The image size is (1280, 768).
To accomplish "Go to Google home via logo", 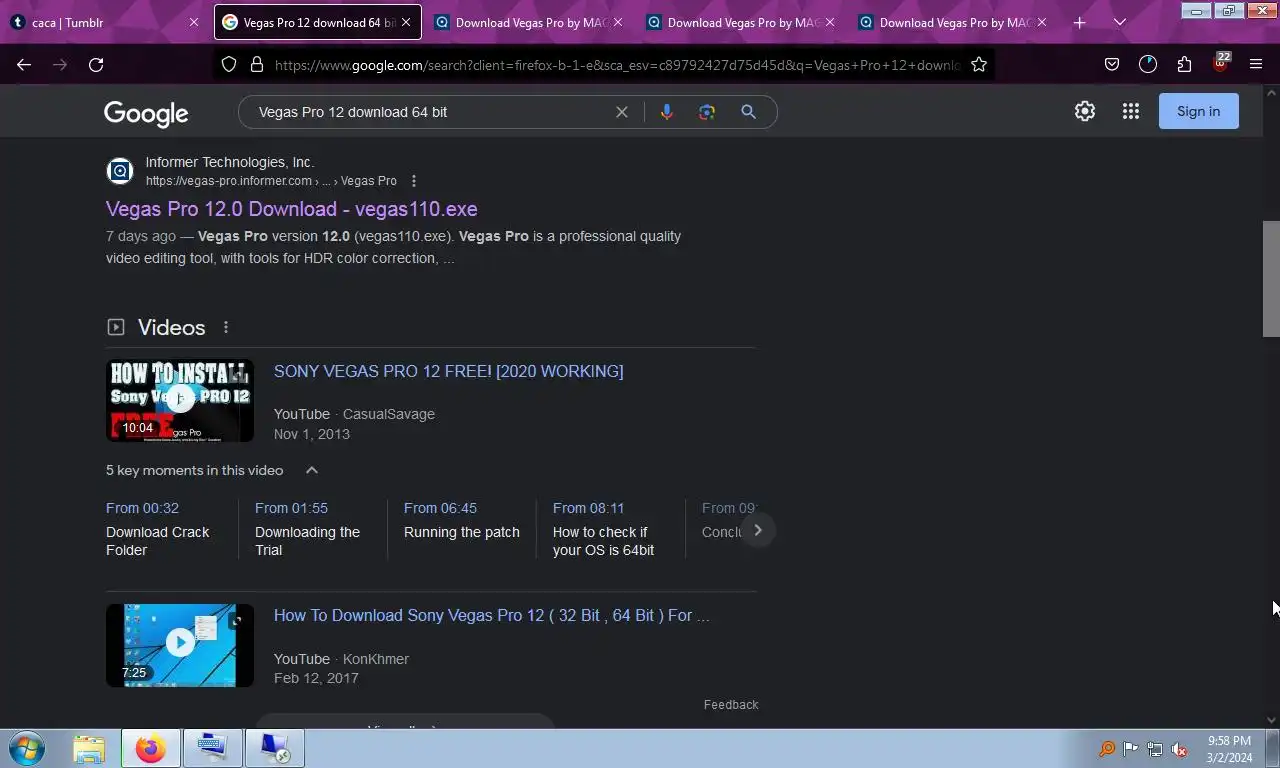I will (146, 114).
